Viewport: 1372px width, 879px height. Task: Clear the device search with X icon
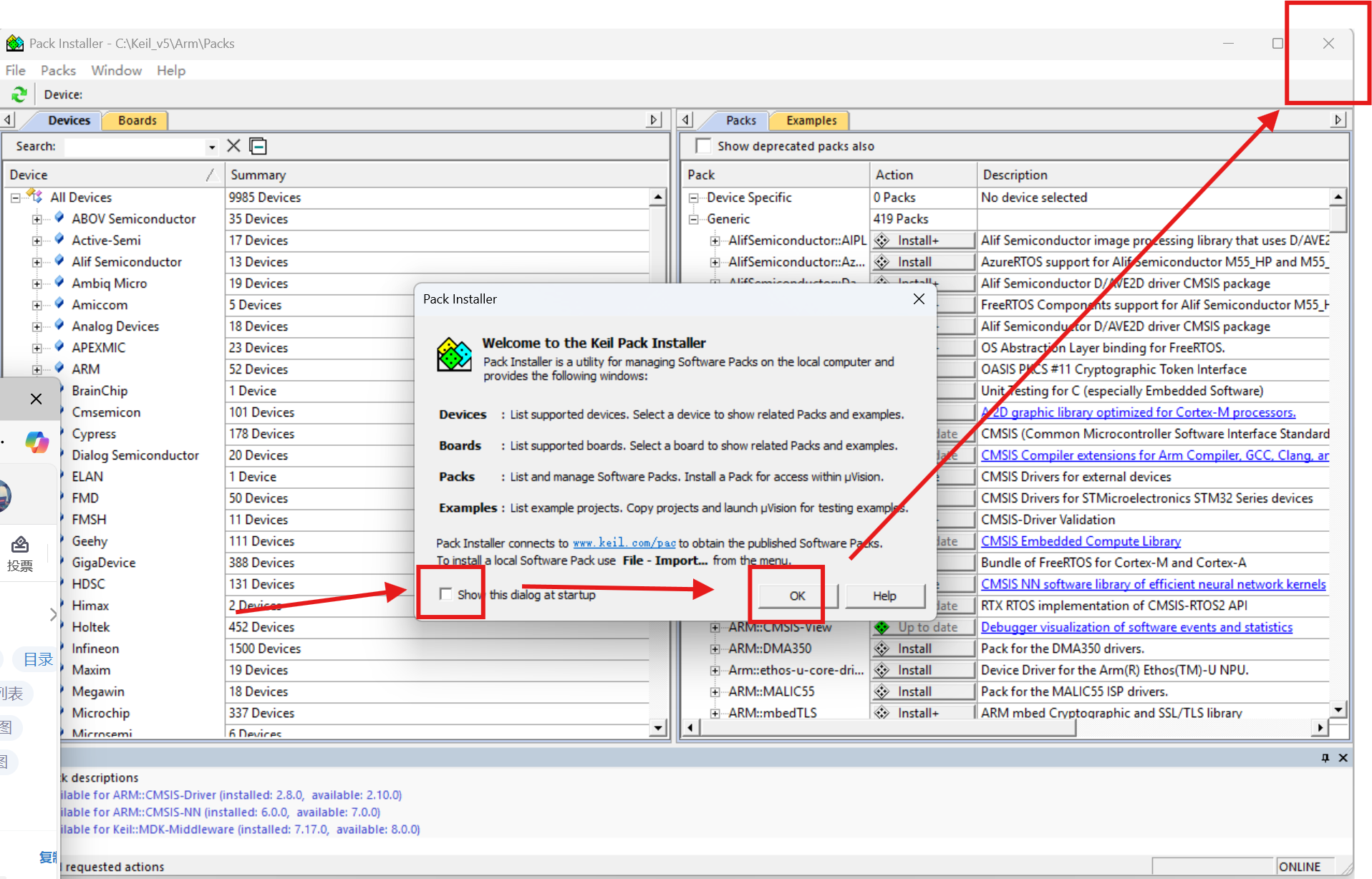233,146
